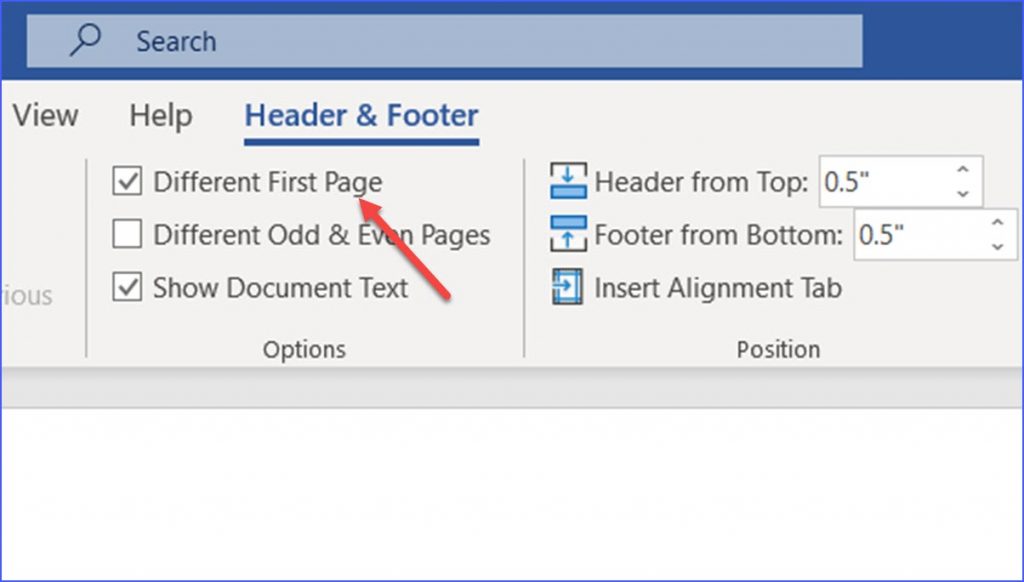The image size is (1024, 582).
Task: Click the Footer from Bottom icon
Action: click(x=568, y=234)
